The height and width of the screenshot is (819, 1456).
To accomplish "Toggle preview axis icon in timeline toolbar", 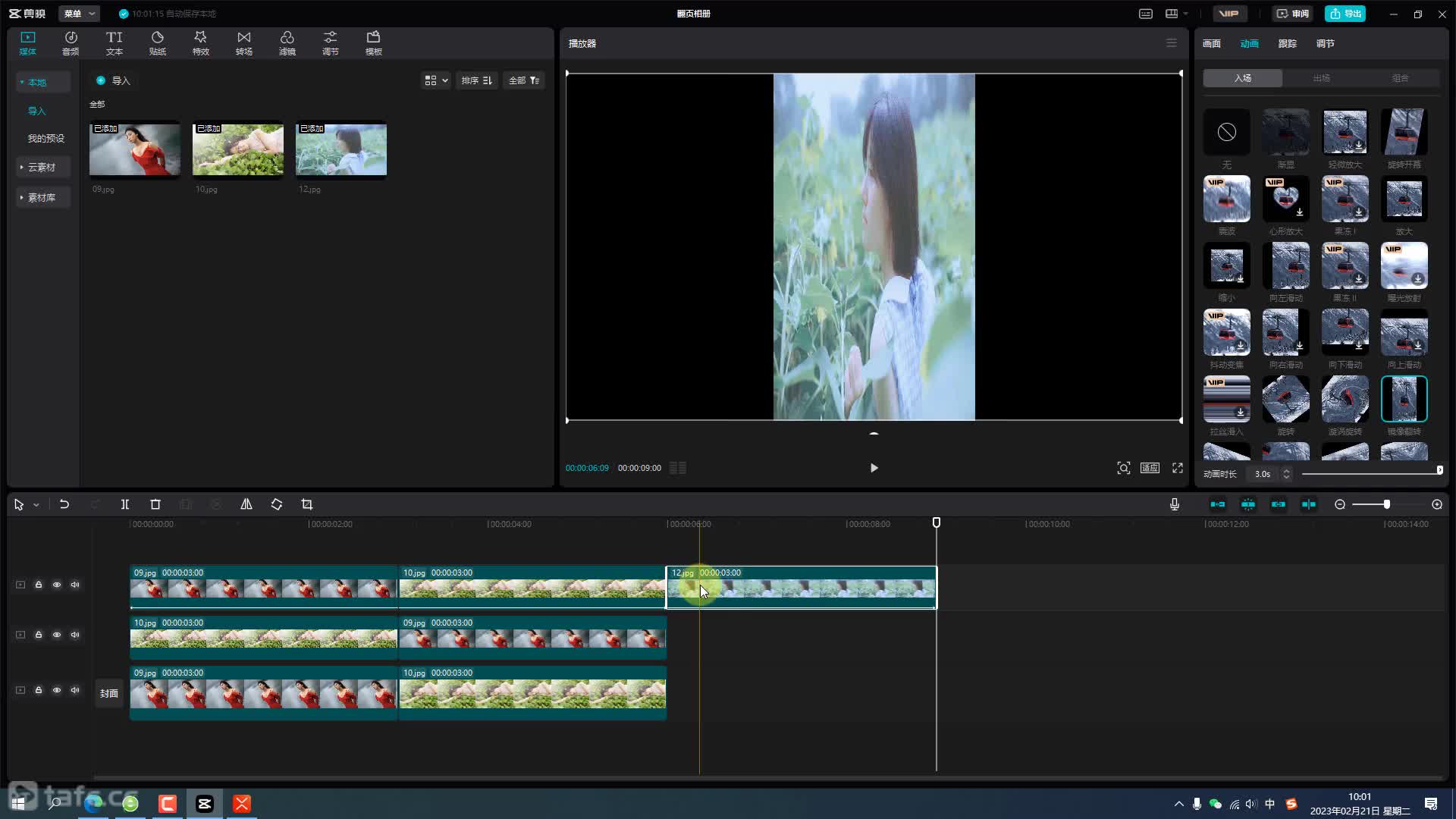I will (x=1309, y=504).
